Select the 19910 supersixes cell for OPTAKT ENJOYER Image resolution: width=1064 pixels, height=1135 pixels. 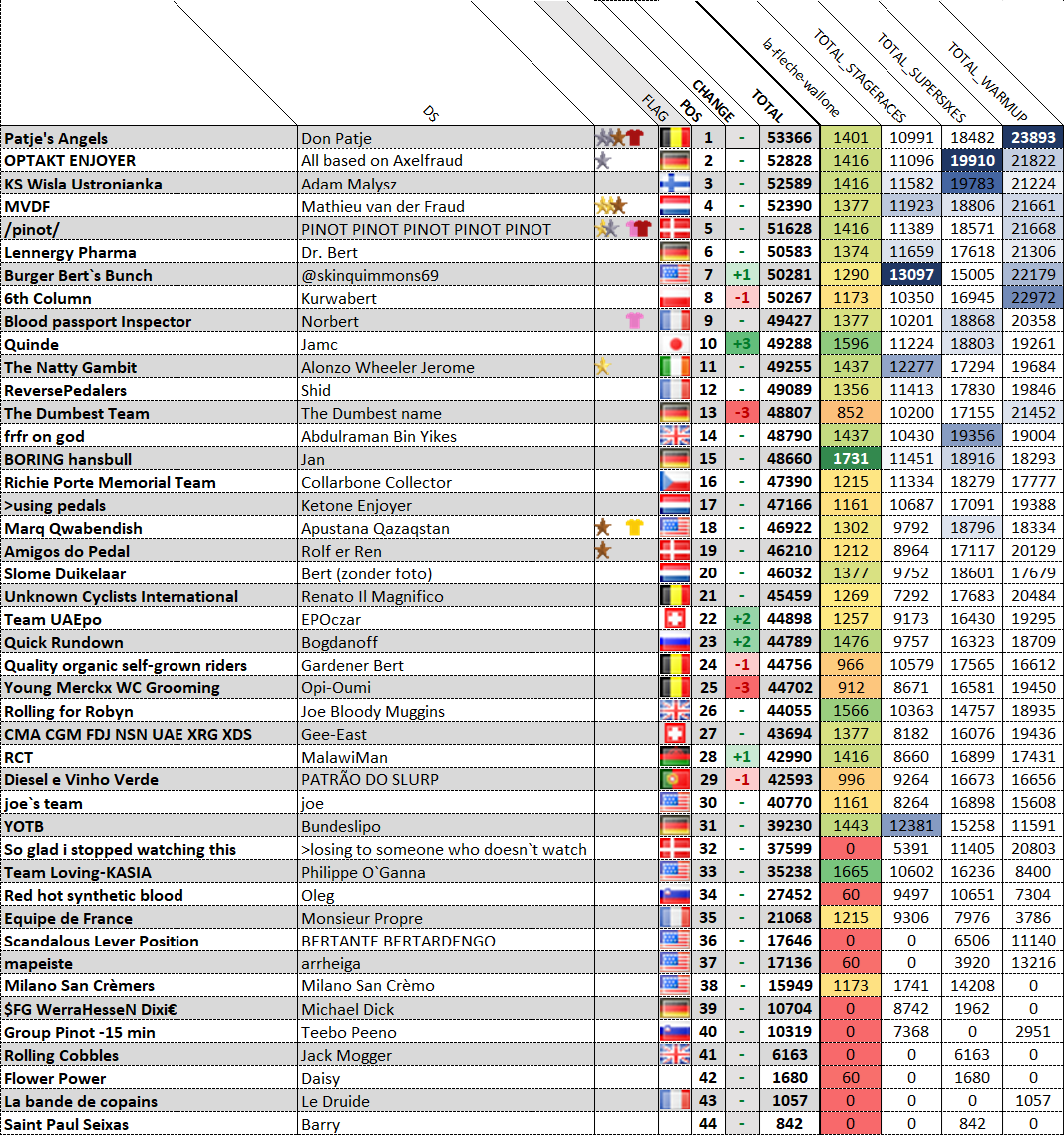(972, 160)
